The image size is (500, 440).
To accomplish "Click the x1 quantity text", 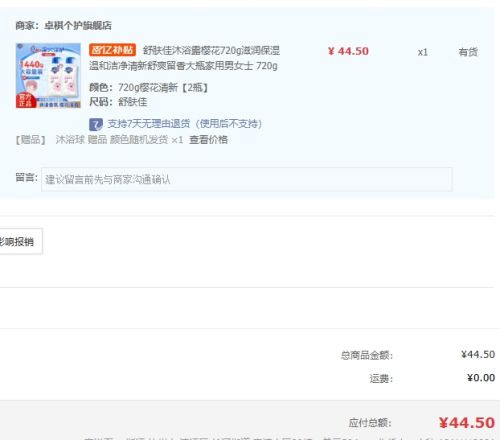I will click(422, 52).
